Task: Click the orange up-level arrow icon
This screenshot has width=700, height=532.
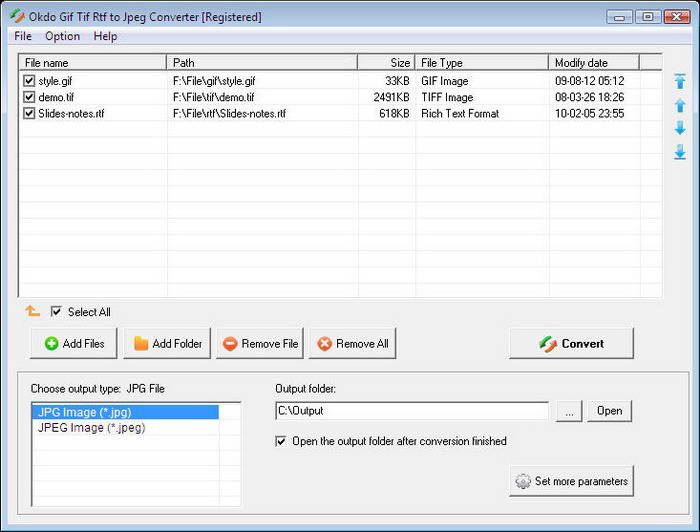Action: pyautogui.click(x=33, y=311)
